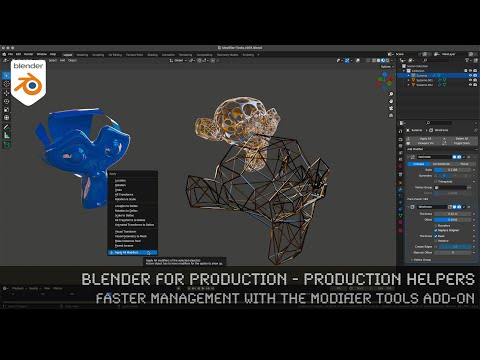The width and height of the screenshot is (480, 360).
Task: Click the pan view hand icon
Action: point(391,101)
